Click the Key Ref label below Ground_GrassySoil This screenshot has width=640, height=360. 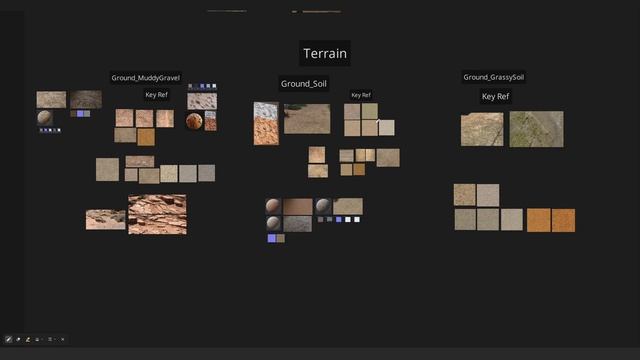(496, 96)
